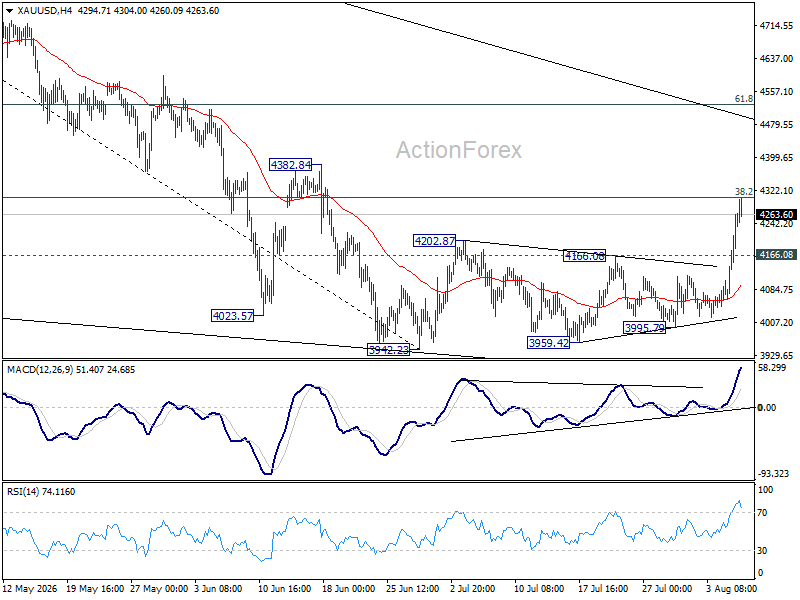Screen dimensions: 800x600
Task: Click the RSI 70 level label
Action: click(762, 512)
